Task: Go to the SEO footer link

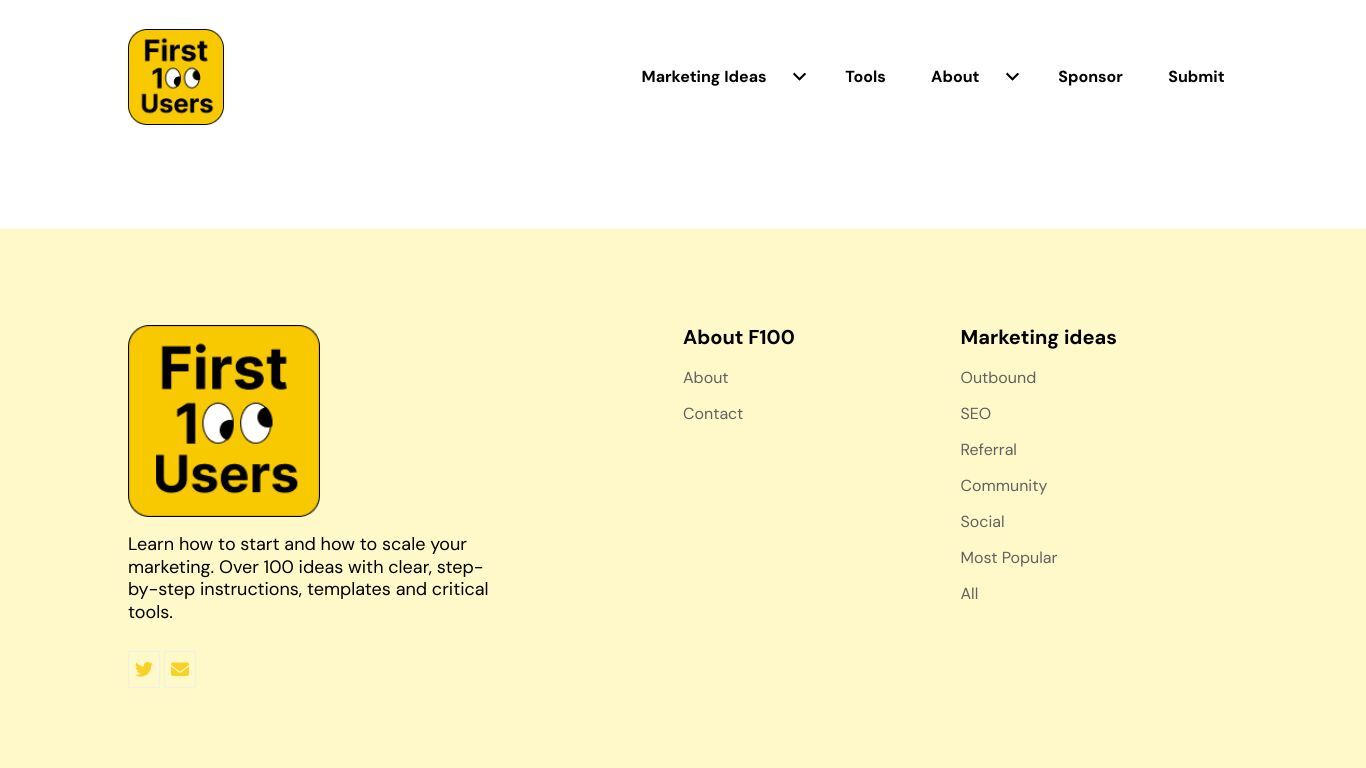Action: click(x=976, y=414)
